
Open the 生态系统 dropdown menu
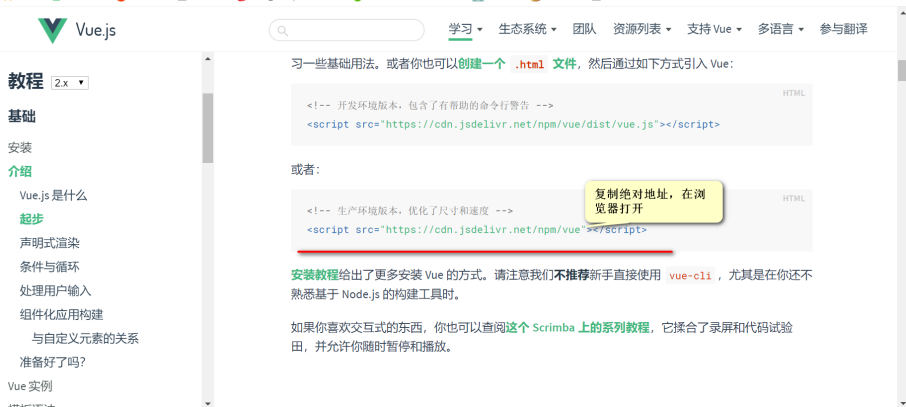(527, 29)
